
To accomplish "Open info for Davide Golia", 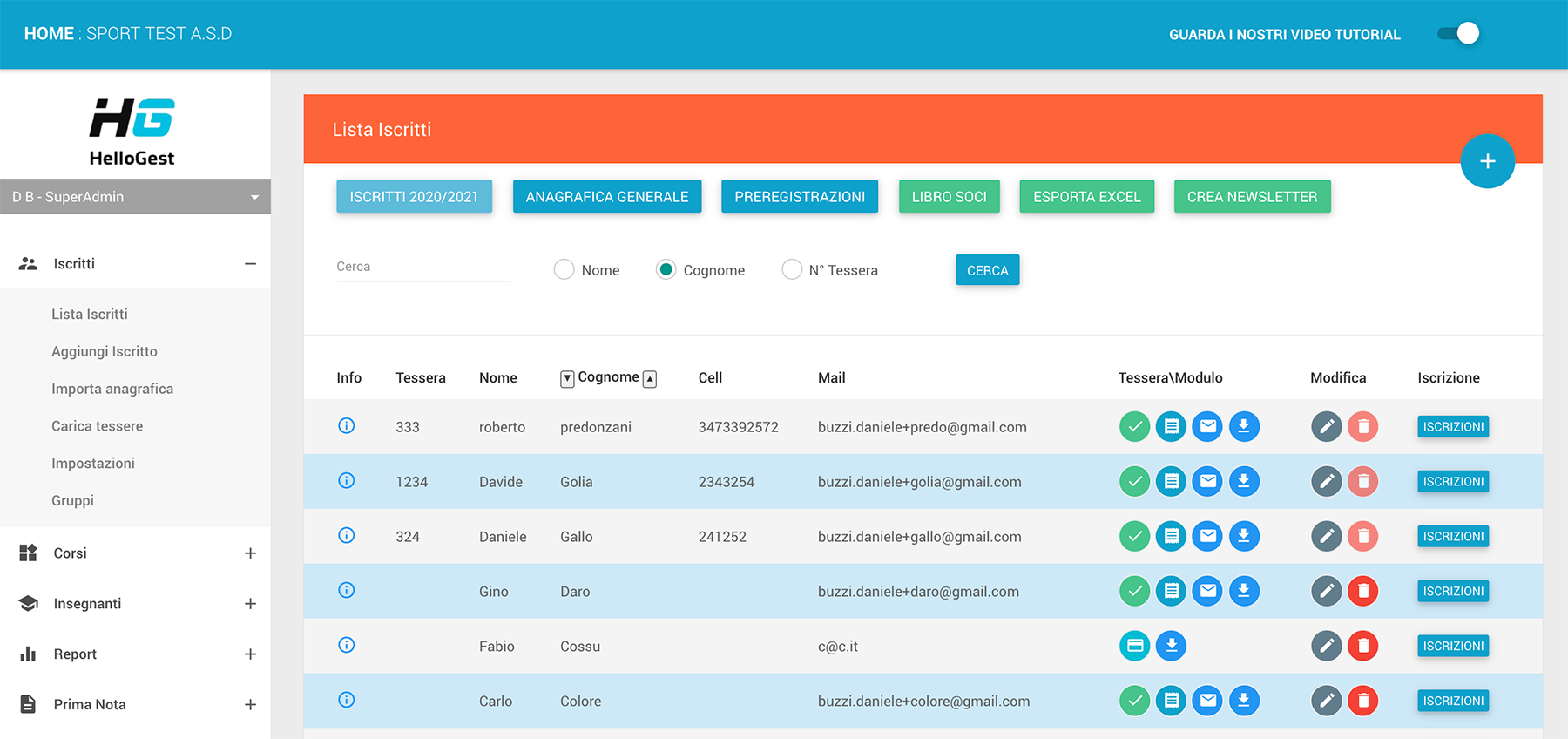I will click(x=347, y=480).
